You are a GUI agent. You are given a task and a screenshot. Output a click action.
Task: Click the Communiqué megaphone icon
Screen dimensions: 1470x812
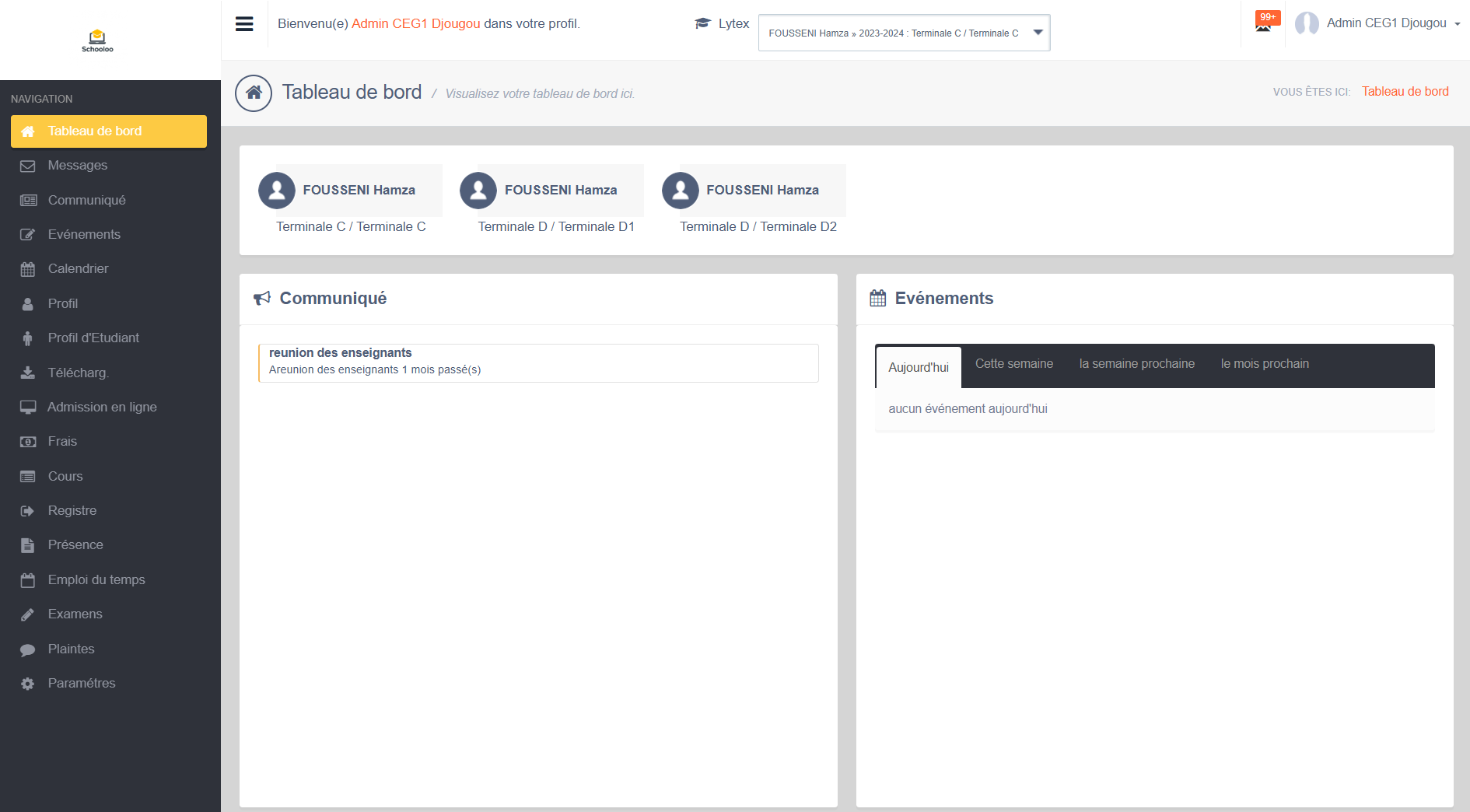[x=262, y=299]
